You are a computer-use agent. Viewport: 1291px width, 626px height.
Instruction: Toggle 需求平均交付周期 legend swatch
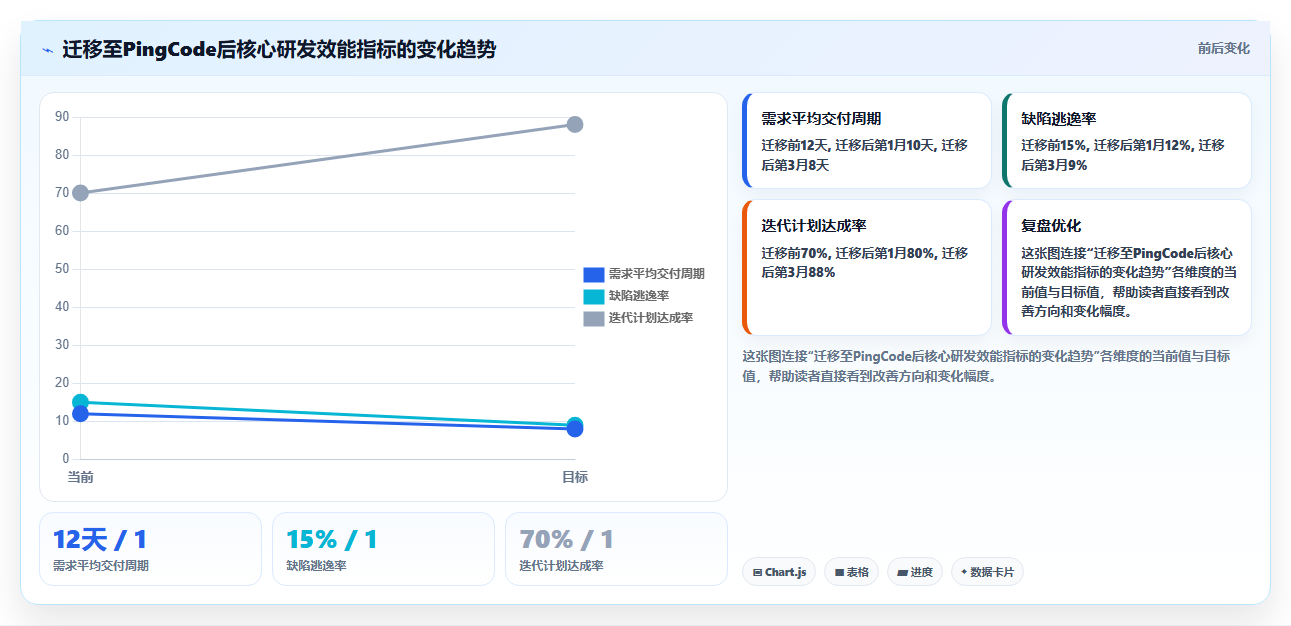[594, 274]
